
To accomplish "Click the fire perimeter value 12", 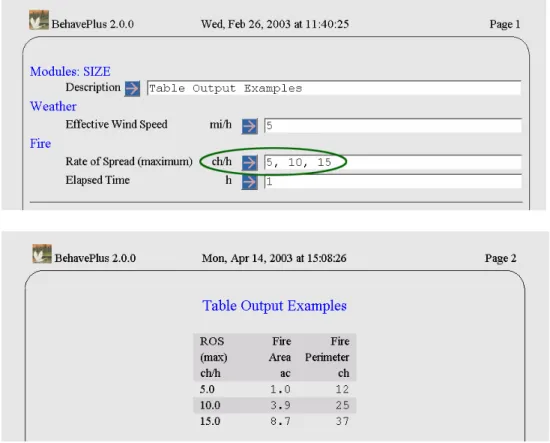I will point(342,389).
